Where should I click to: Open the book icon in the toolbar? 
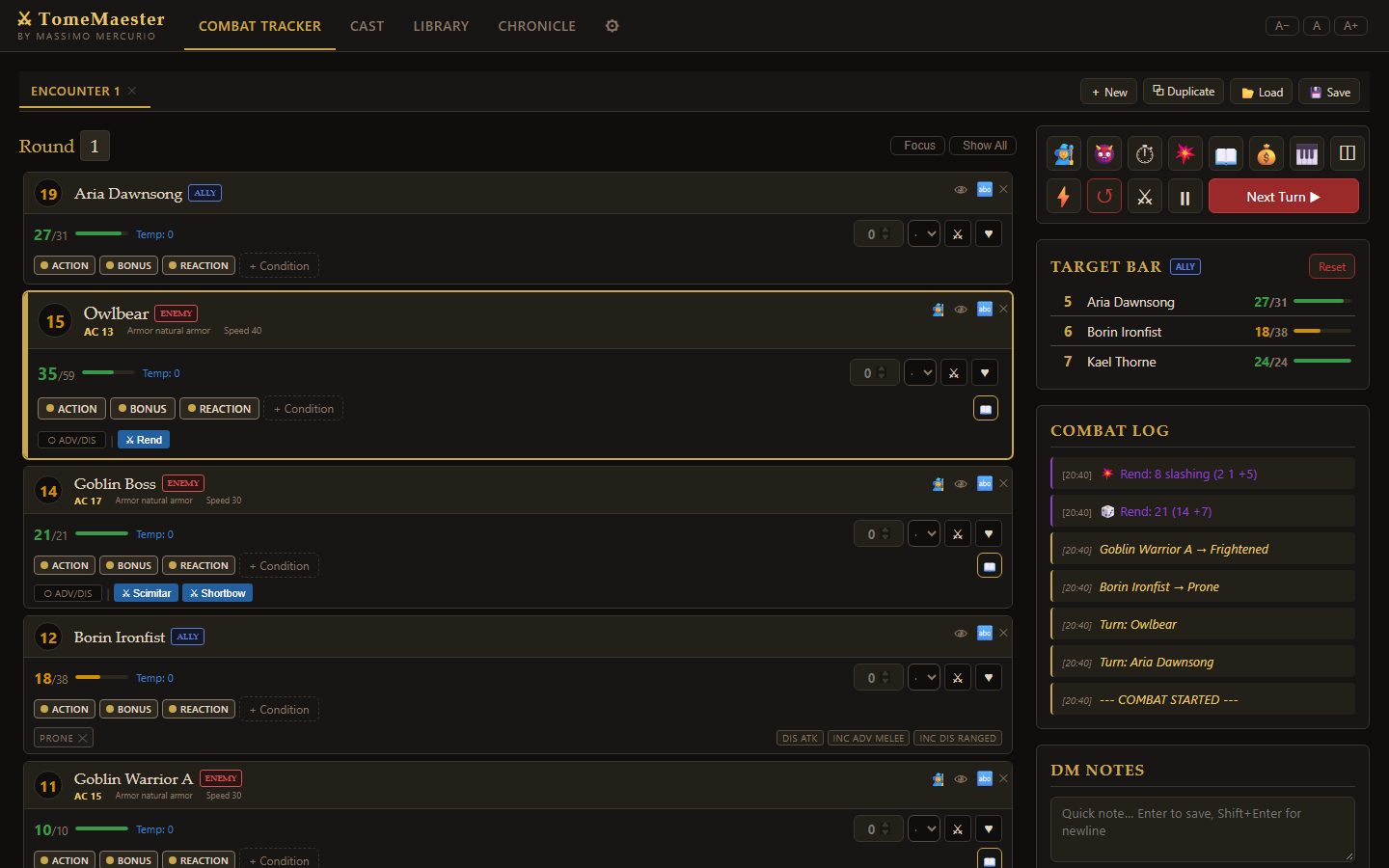tap(1226, 153)
